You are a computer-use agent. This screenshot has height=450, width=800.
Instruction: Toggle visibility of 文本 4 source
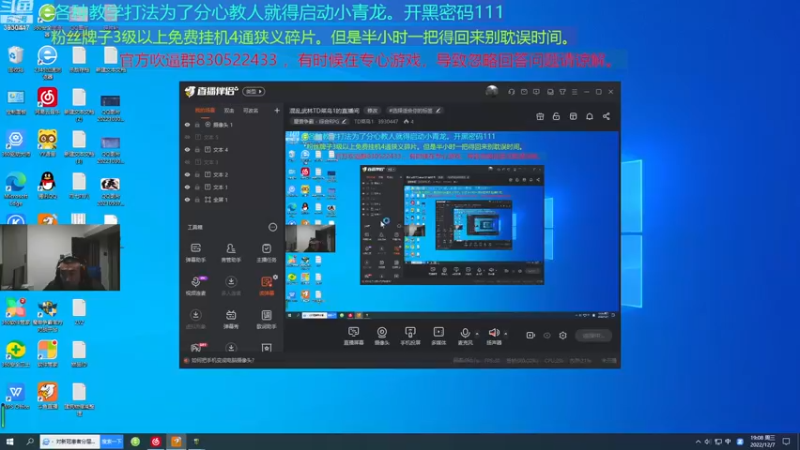coord(187,149)
